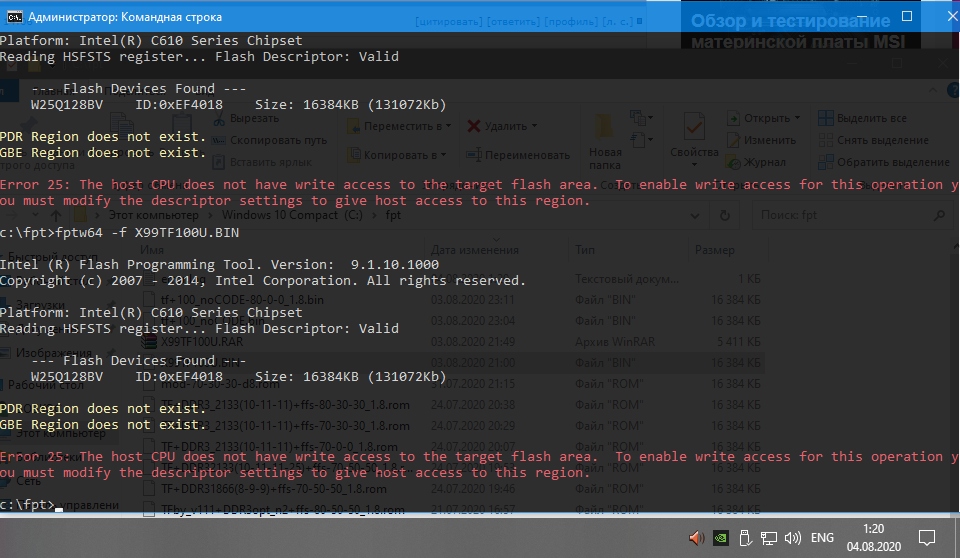Click the Explorer up-arrow navigation button

[x=56, y=215]
